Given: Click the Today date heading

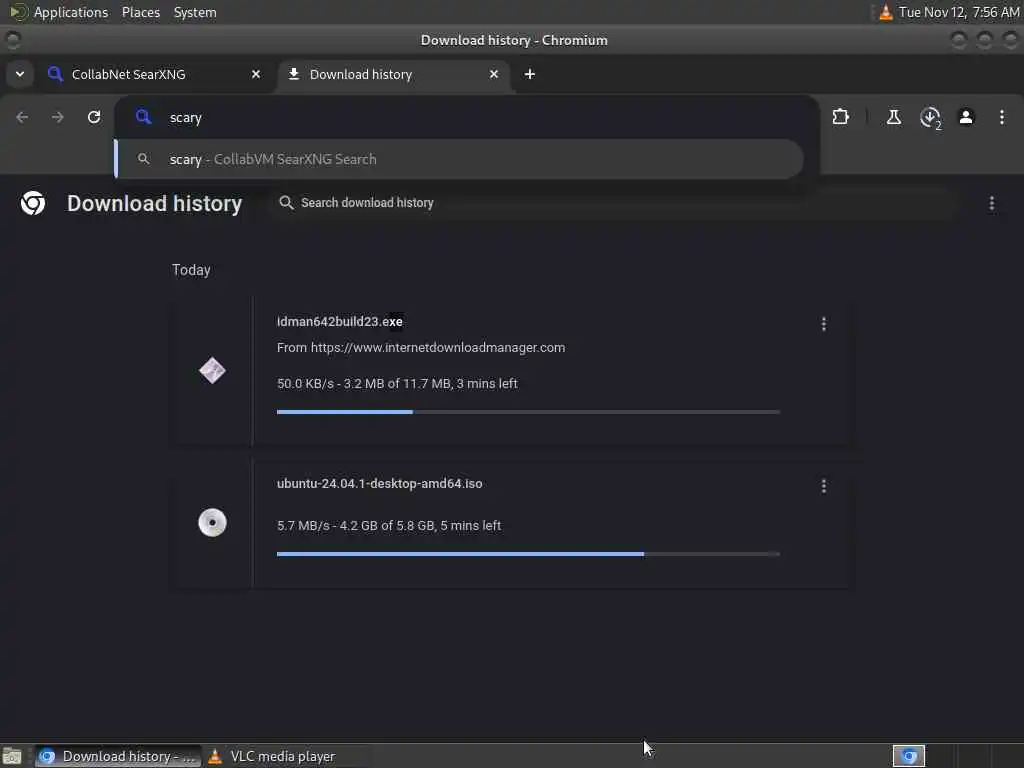Looking at the screenshot, I should click(x=191, y=270).
